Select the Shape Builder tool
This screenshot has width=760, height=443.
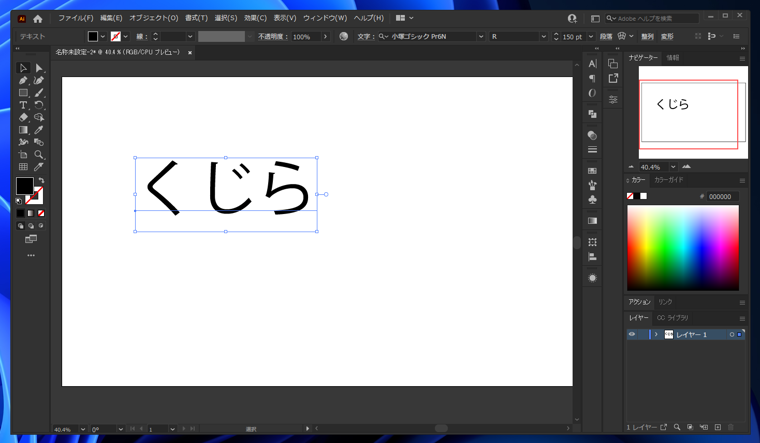(x=39, y=117)
